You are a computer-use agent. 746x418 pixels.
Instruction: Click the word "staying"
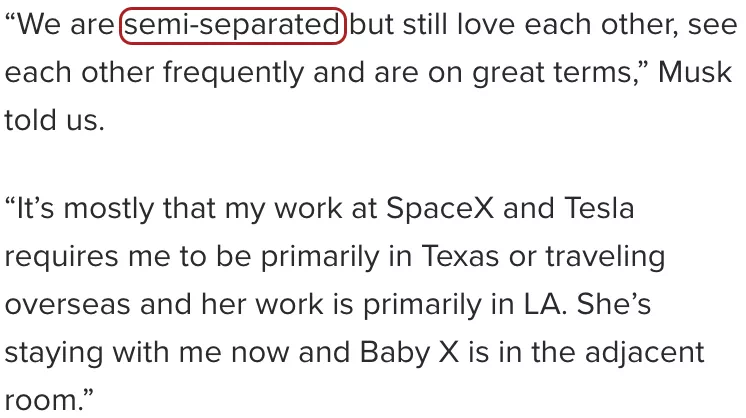[59, 352]
